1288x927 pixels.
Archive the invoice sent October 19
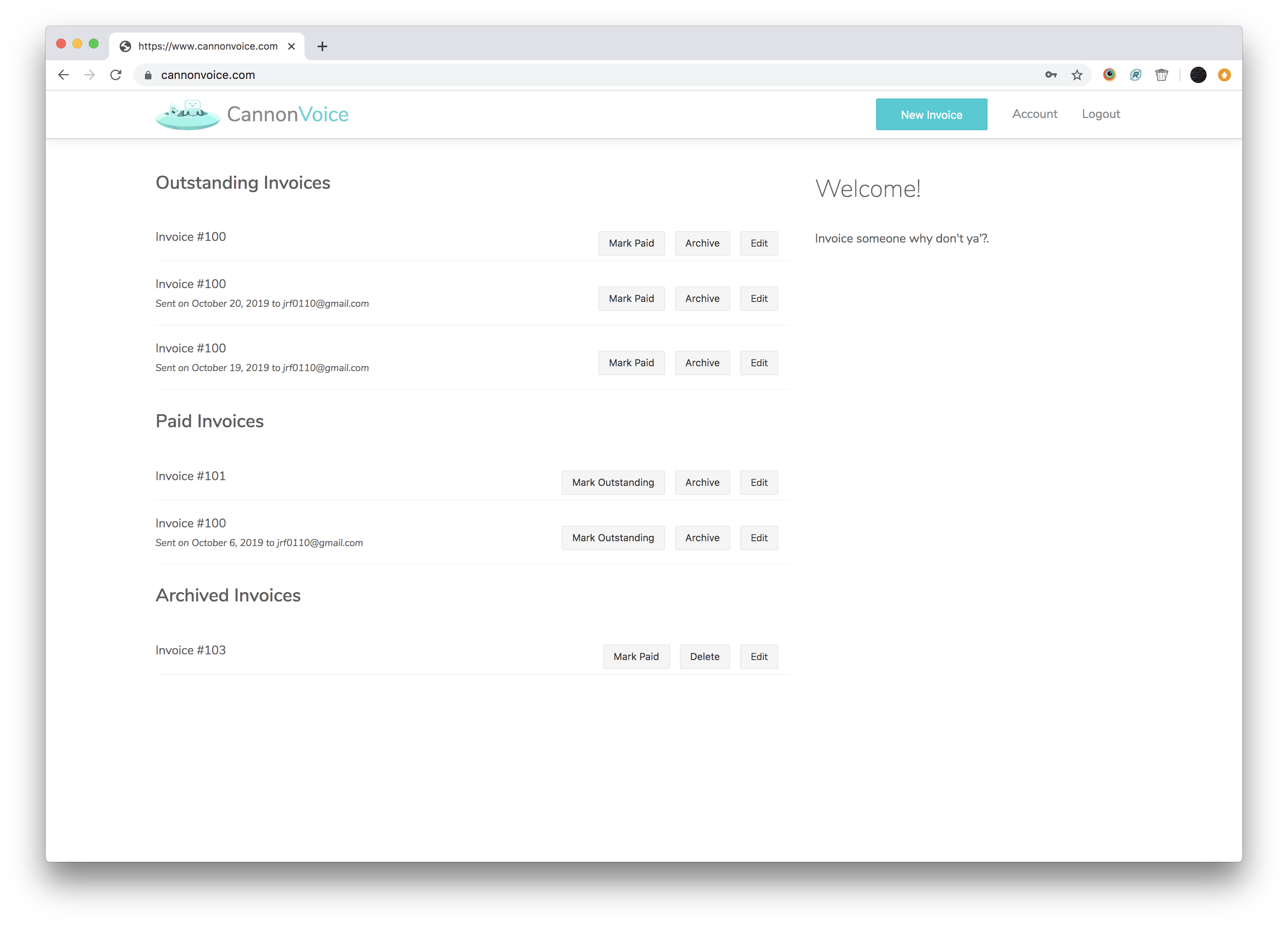(x=703, y=363)
